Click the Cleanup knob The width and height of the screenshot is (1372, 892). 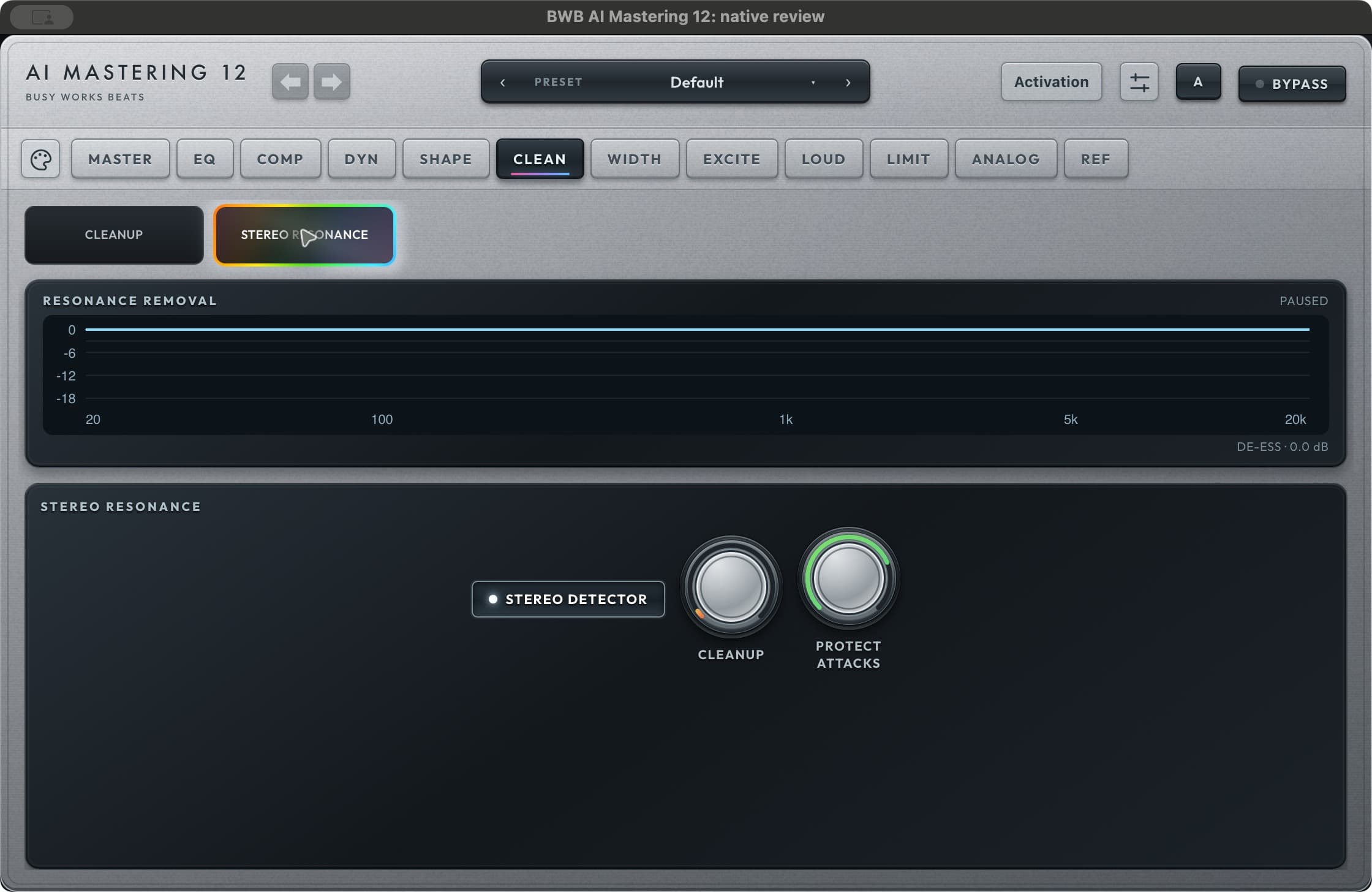point(731,587)
